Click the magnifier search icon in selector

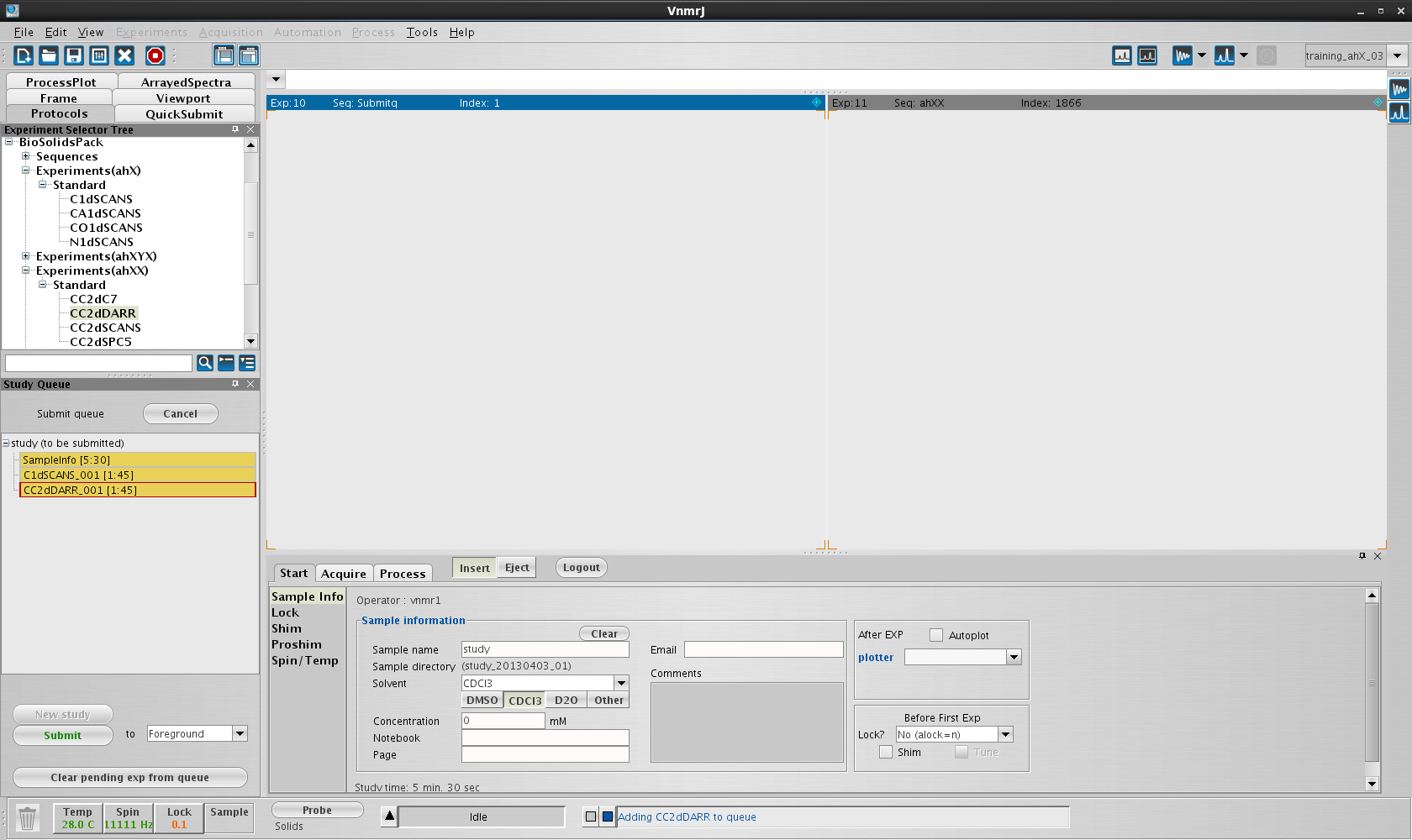point(204,363)
